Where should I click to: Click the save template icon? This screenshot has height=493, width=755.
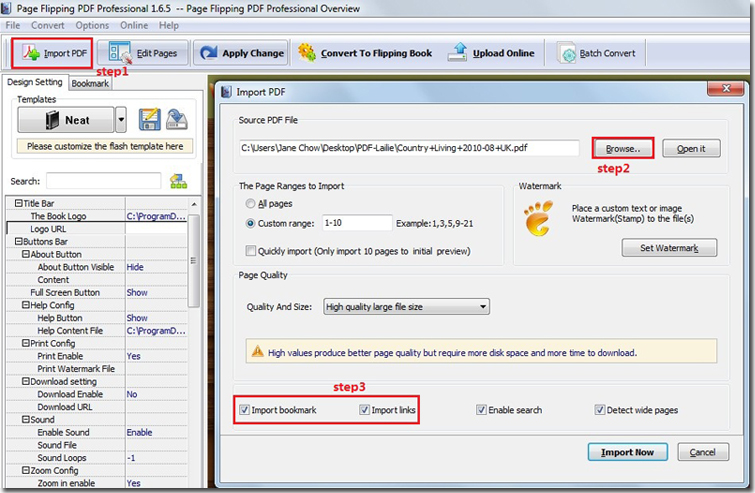point(150,119)
